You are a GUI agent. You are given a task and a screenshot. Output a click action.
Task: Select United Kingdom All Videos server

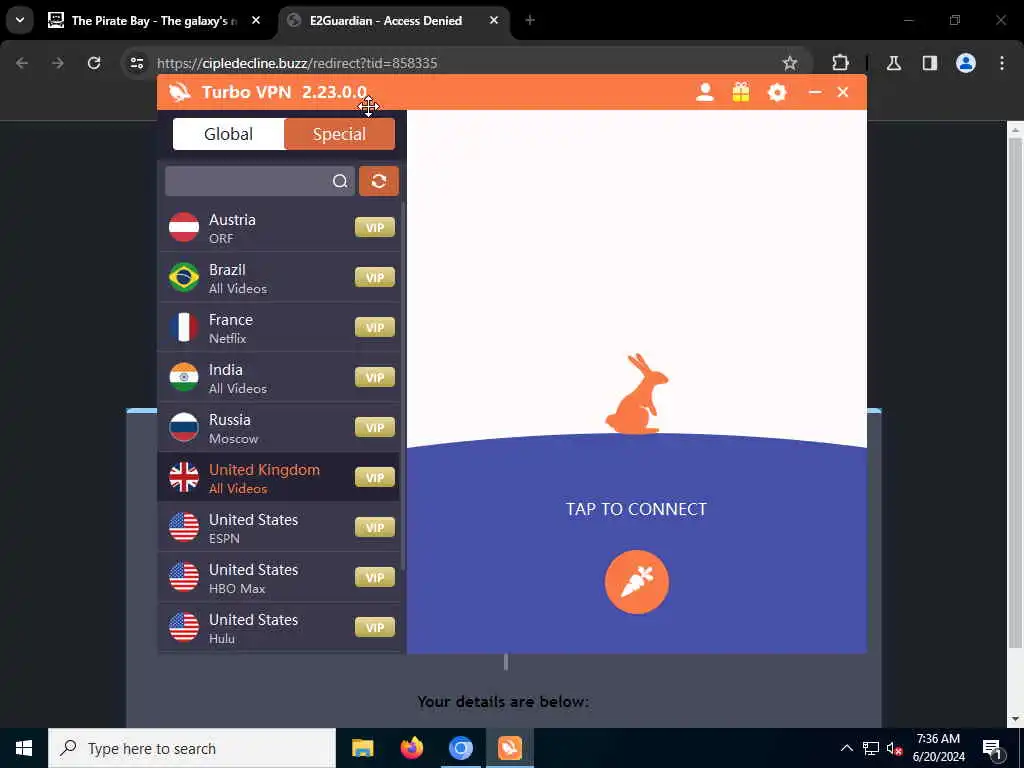[280, 477]
